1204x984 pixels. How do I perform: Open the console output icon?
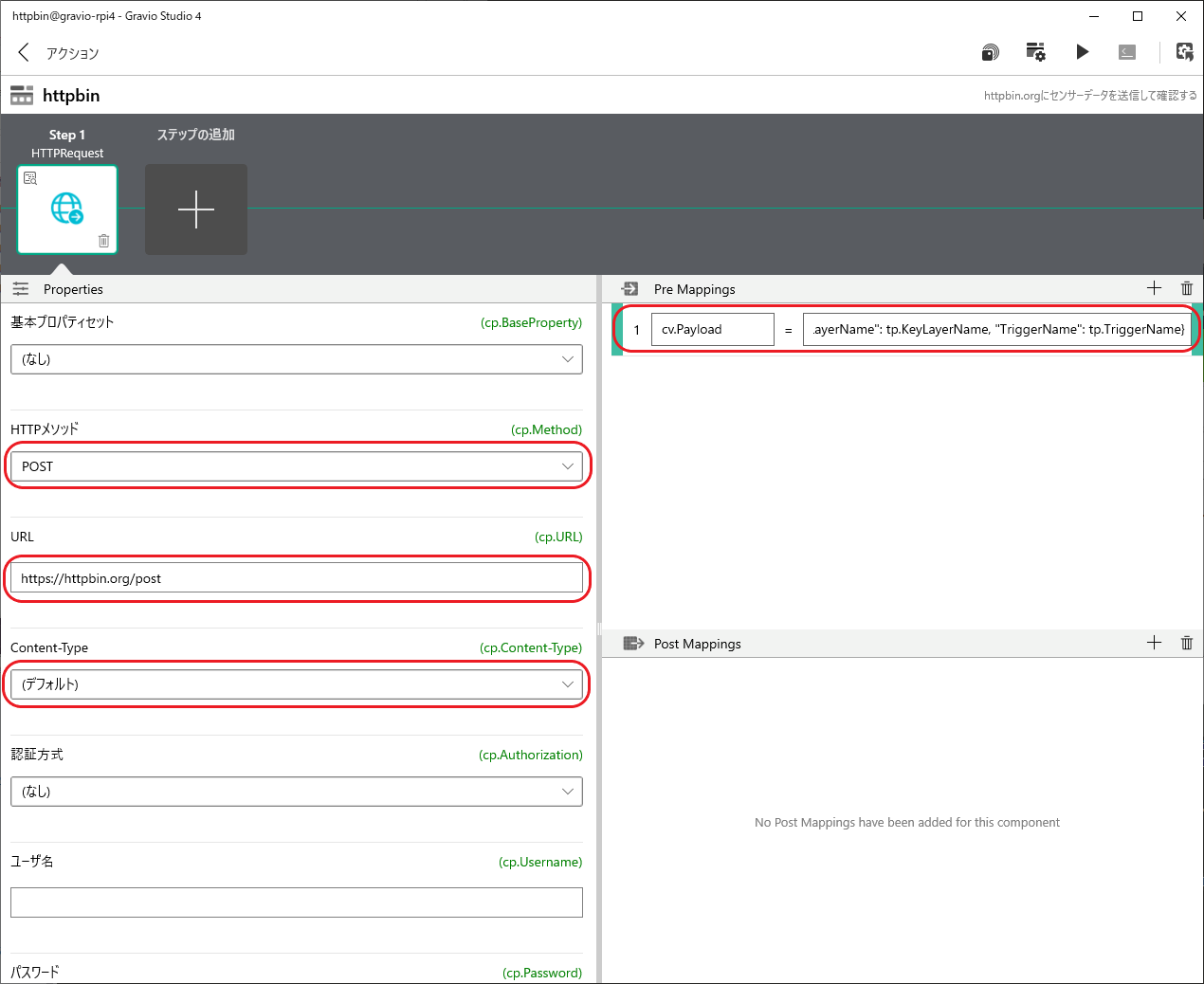[1127, 52]
